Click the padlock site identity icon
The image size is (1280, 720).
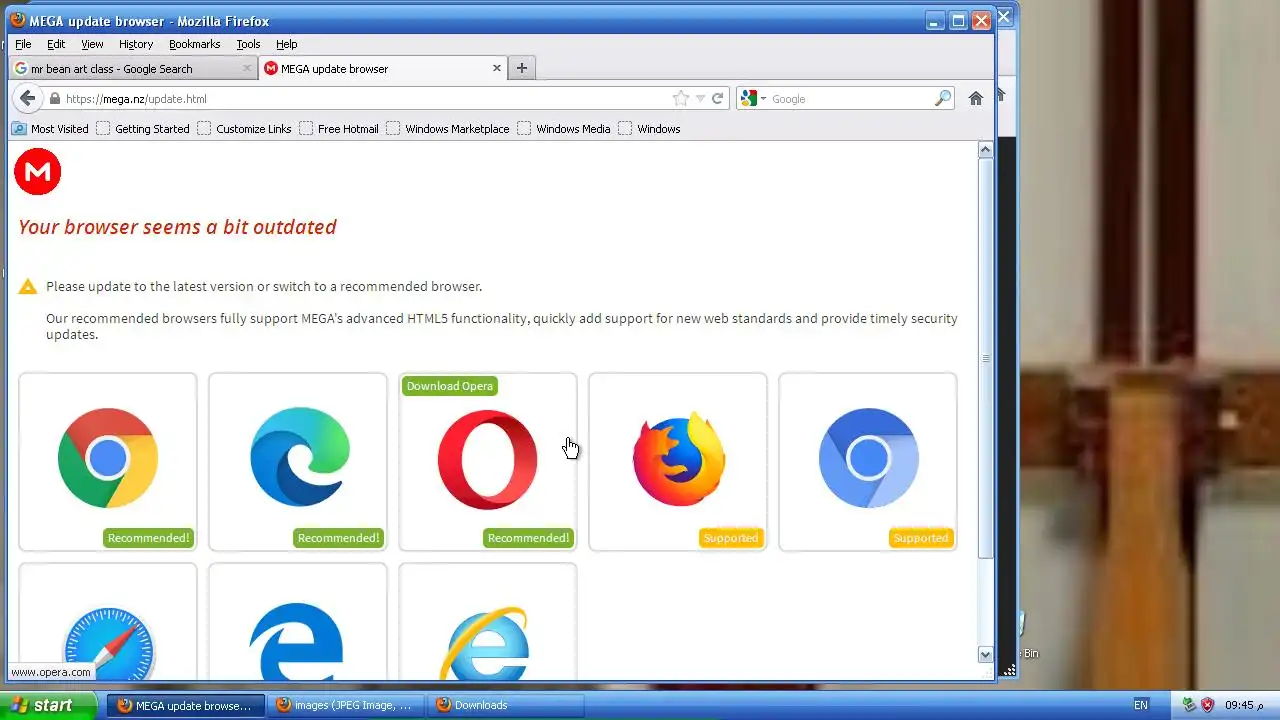click(56, 99)
